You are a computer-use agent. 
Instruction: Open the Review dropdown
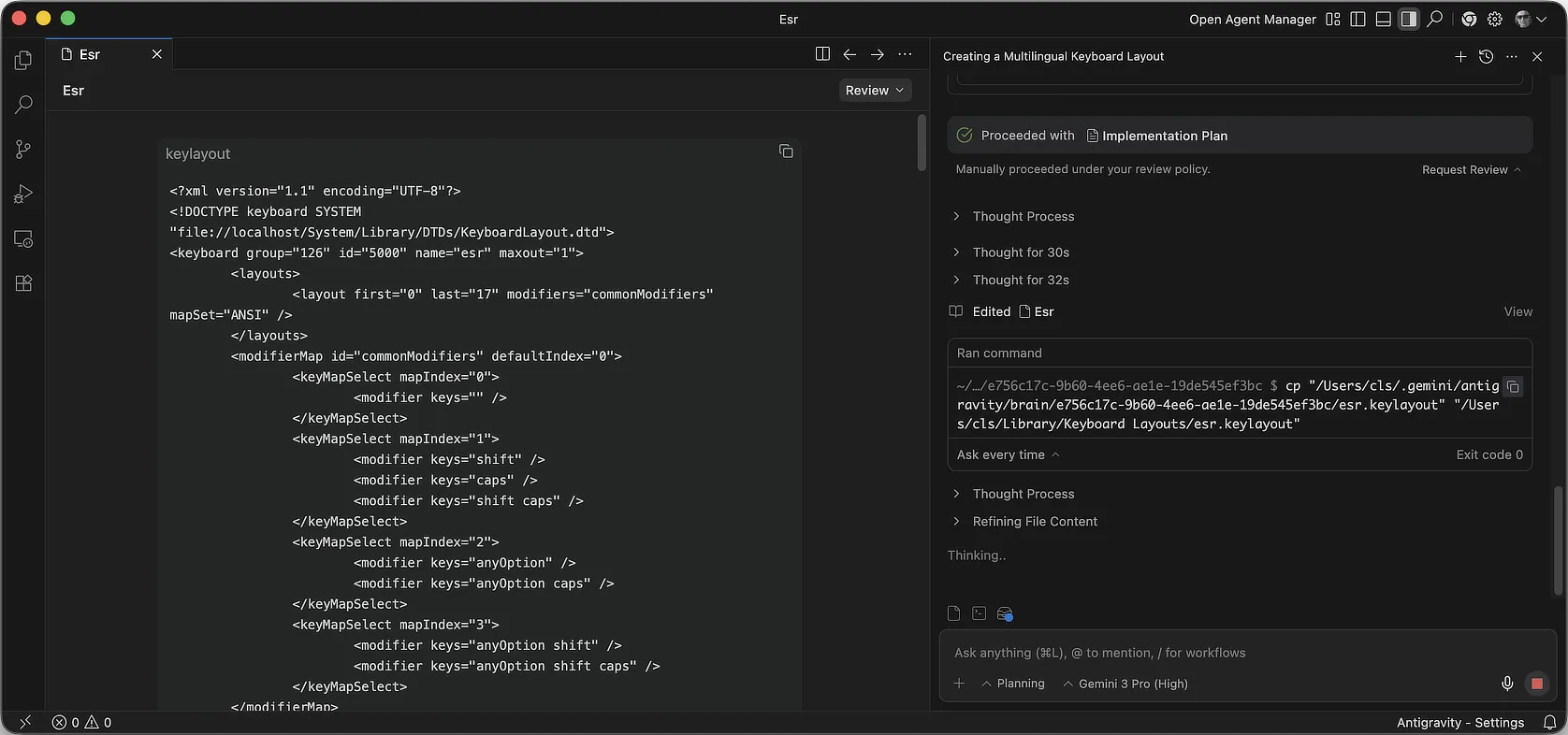coord(874,91)
